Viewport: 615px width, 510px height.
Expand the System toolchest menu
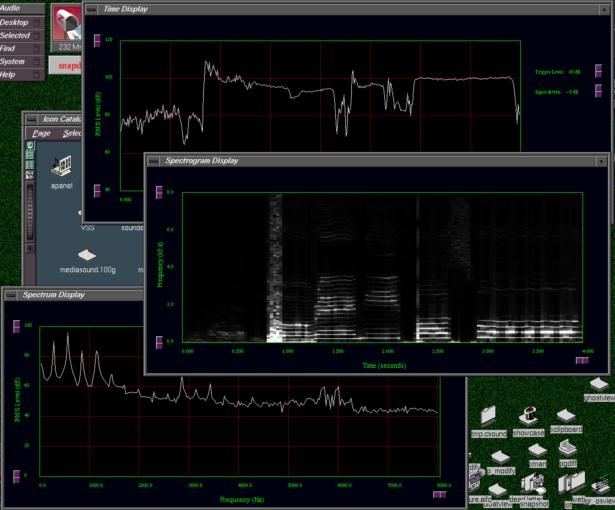click(20, 61)
